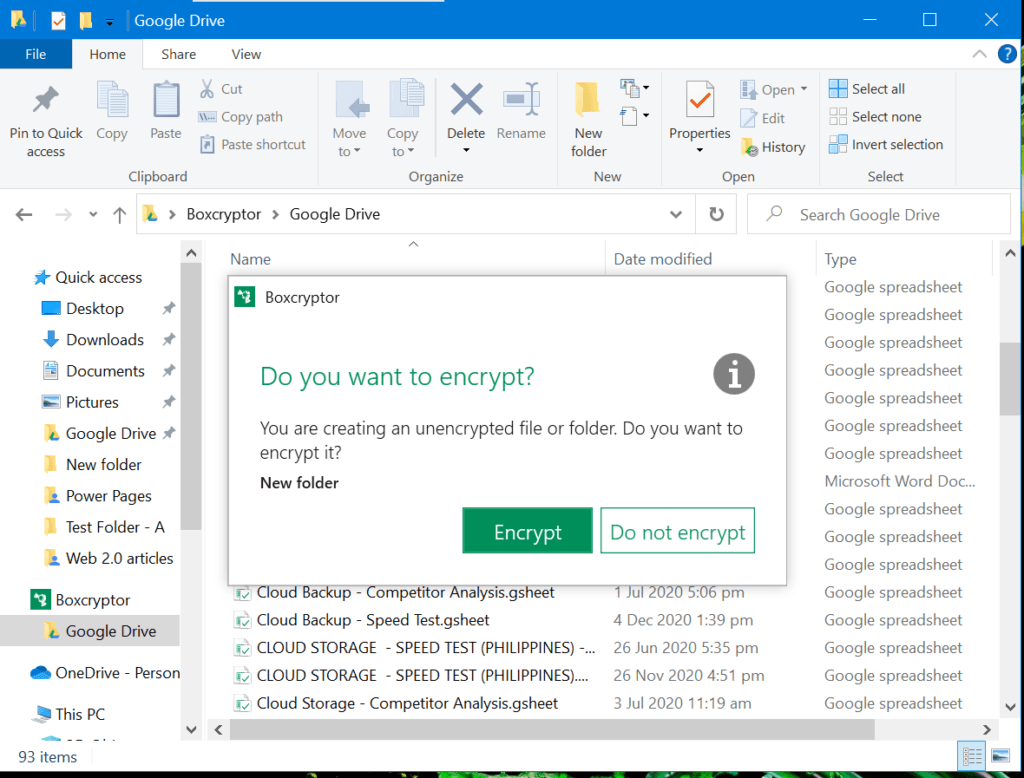The height and width of the screenshot is (778, 1024).
Task: Switch to the Share tab
Action: [x=178, y=54]
